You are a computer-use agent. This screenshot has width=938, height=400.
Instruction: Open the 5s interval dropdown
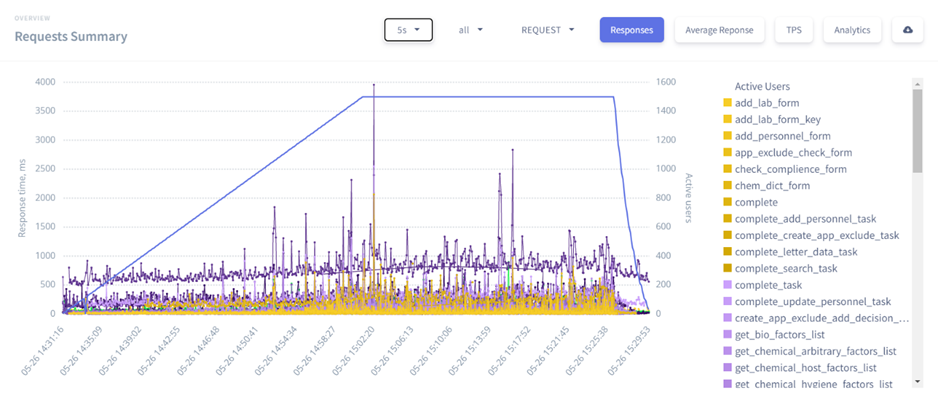408,30
